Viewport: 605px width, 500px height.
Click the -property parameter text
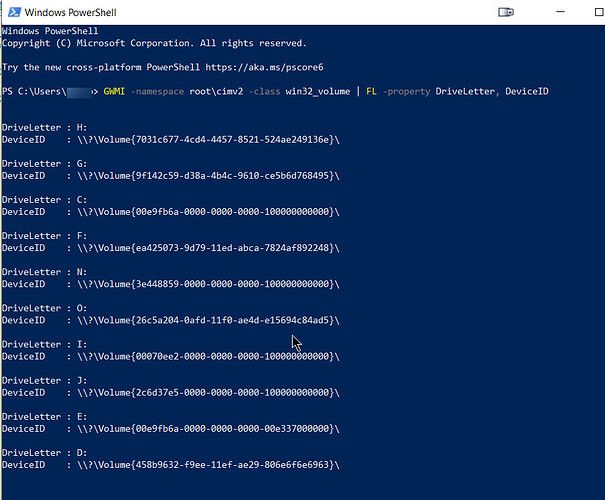click(x=406, y=91)
